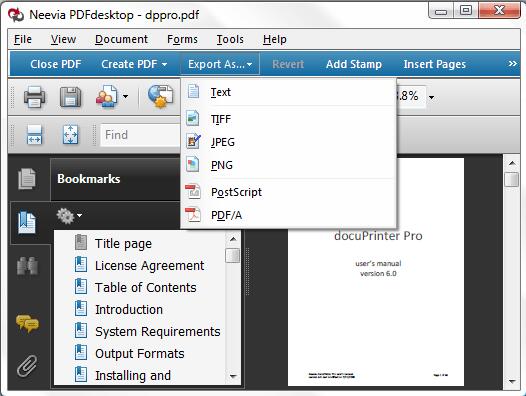
Task: Collapse the Export As dropdown button
Action: pyautogui.click(x=220, y=64)
